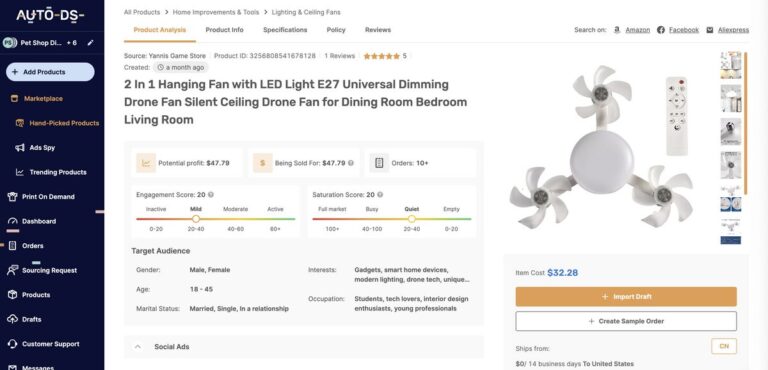Click the Dashboard gauge icon
Image resolution: width=768 pixels, height=370 pixels.
pos(13,221)
